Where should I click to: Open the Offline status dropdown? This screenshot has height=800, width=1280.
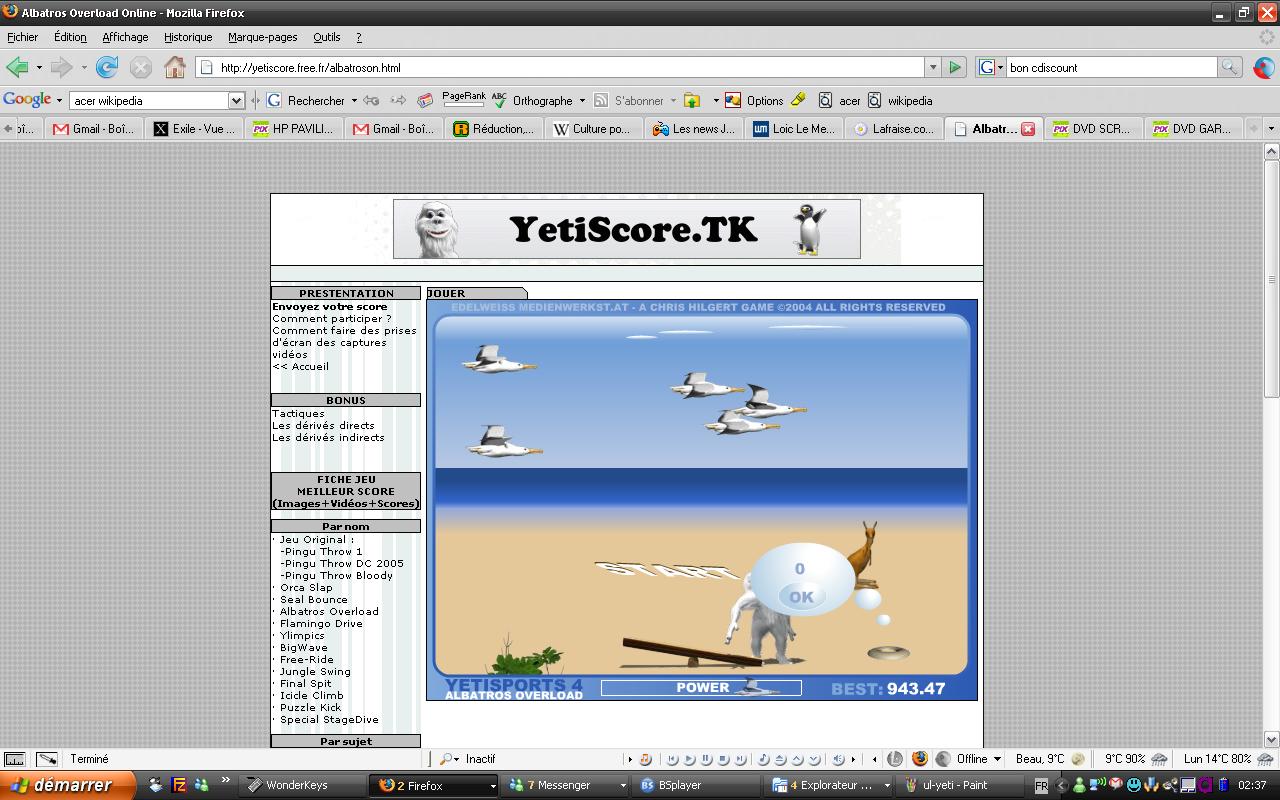pos(979,759)
